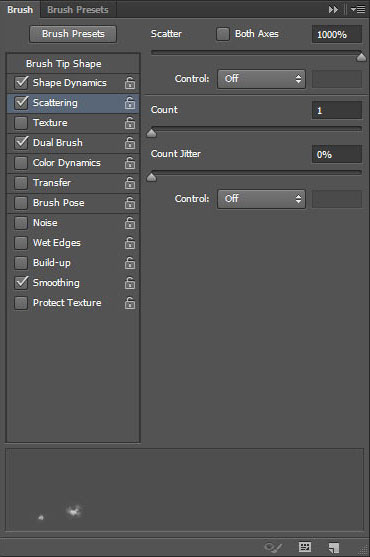Click the lock icon beside Smoothing
Image resolution: width=370 pixels, height=557 pixels.
pos(130,283)
